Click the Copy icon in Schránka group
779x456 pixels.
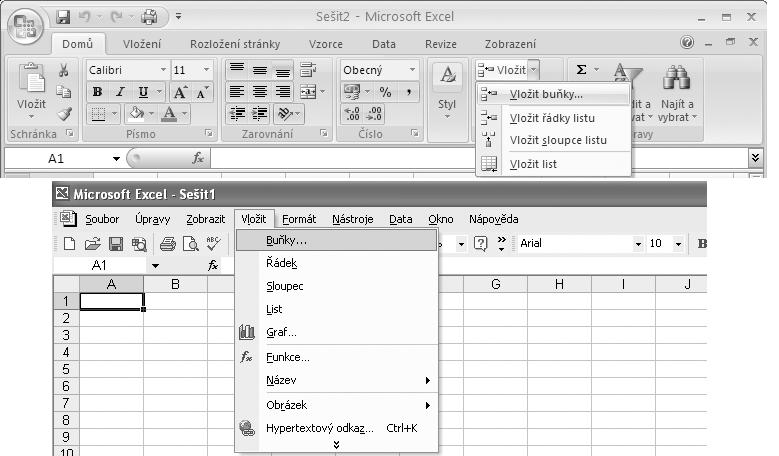[x=64, y=92]
